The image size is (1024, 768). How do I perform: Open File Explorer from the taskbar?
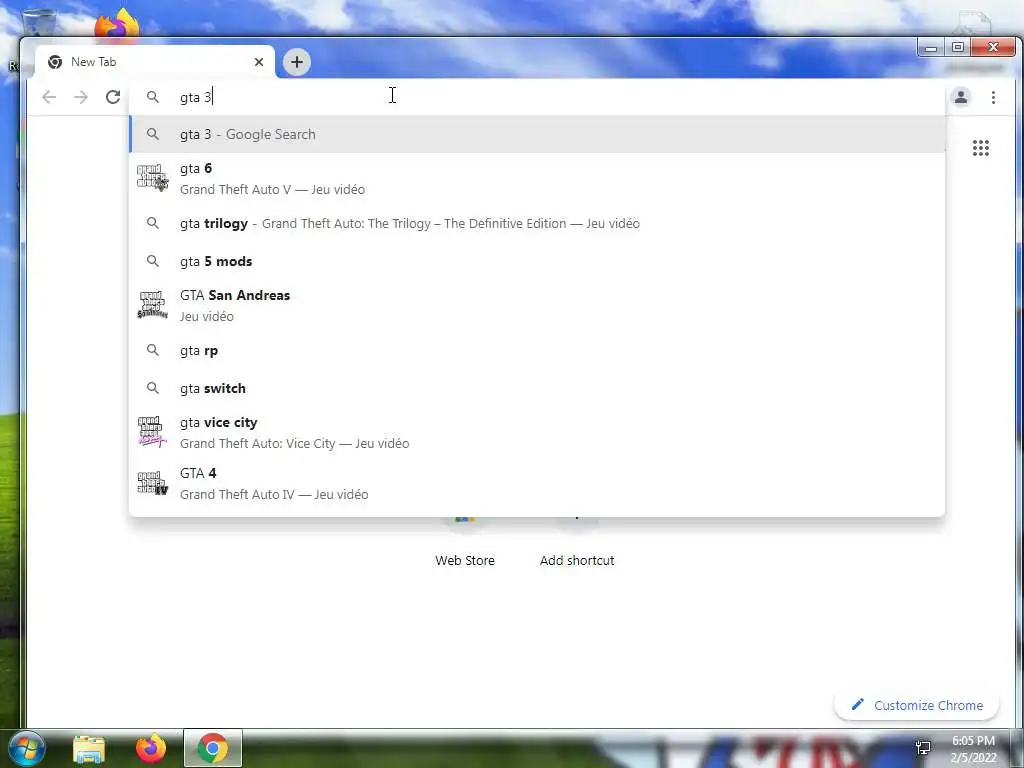coord(89,748)
